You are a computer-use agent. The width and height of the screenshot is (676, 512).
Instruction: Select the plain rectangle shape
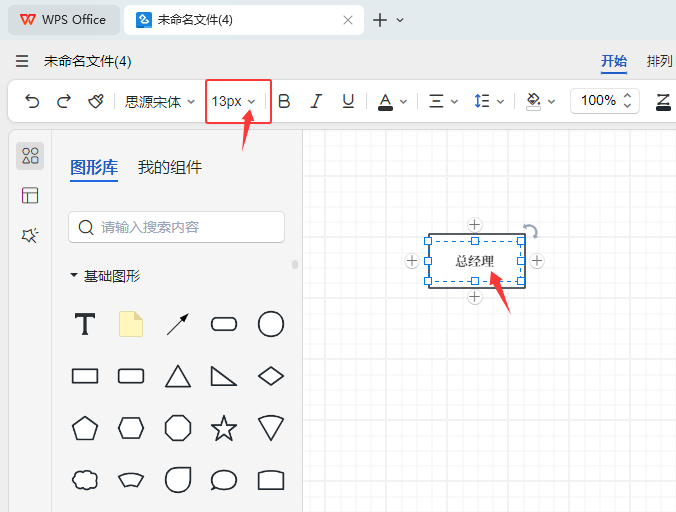(85, 376)
